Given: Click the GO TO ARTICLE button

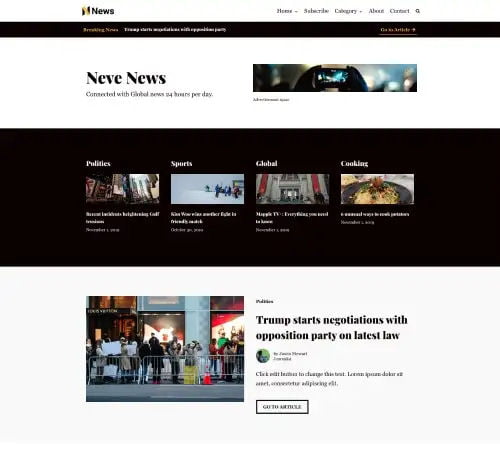Looking at the screenshot, I should coord(282,407).
